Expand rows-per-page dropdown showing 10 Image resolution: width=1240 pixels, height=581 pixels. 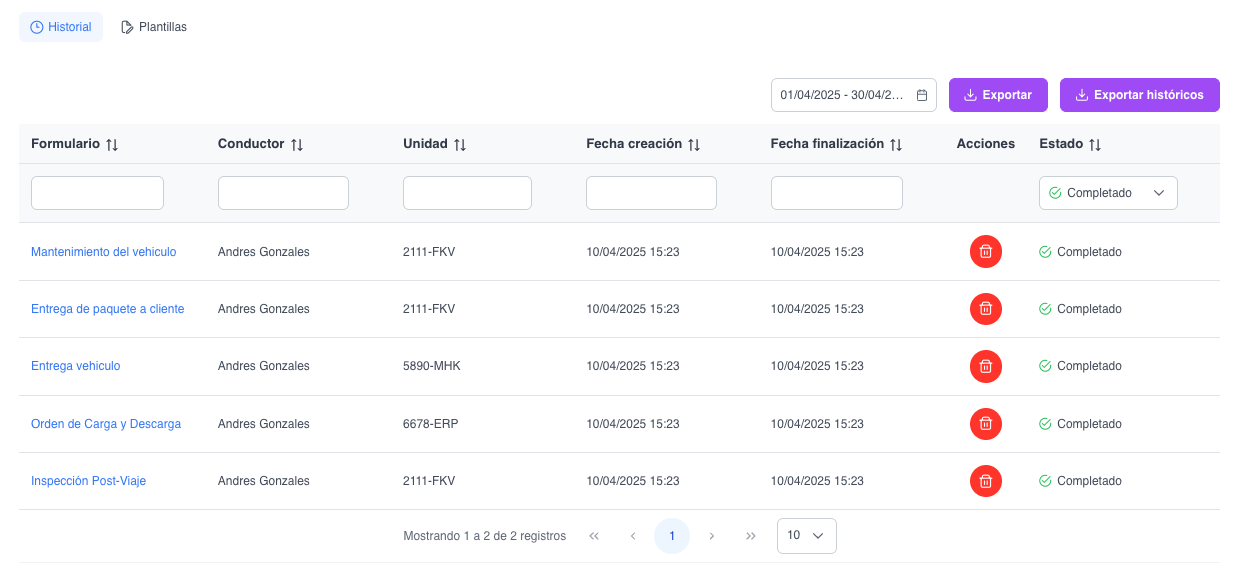click(x=806, y=536)
